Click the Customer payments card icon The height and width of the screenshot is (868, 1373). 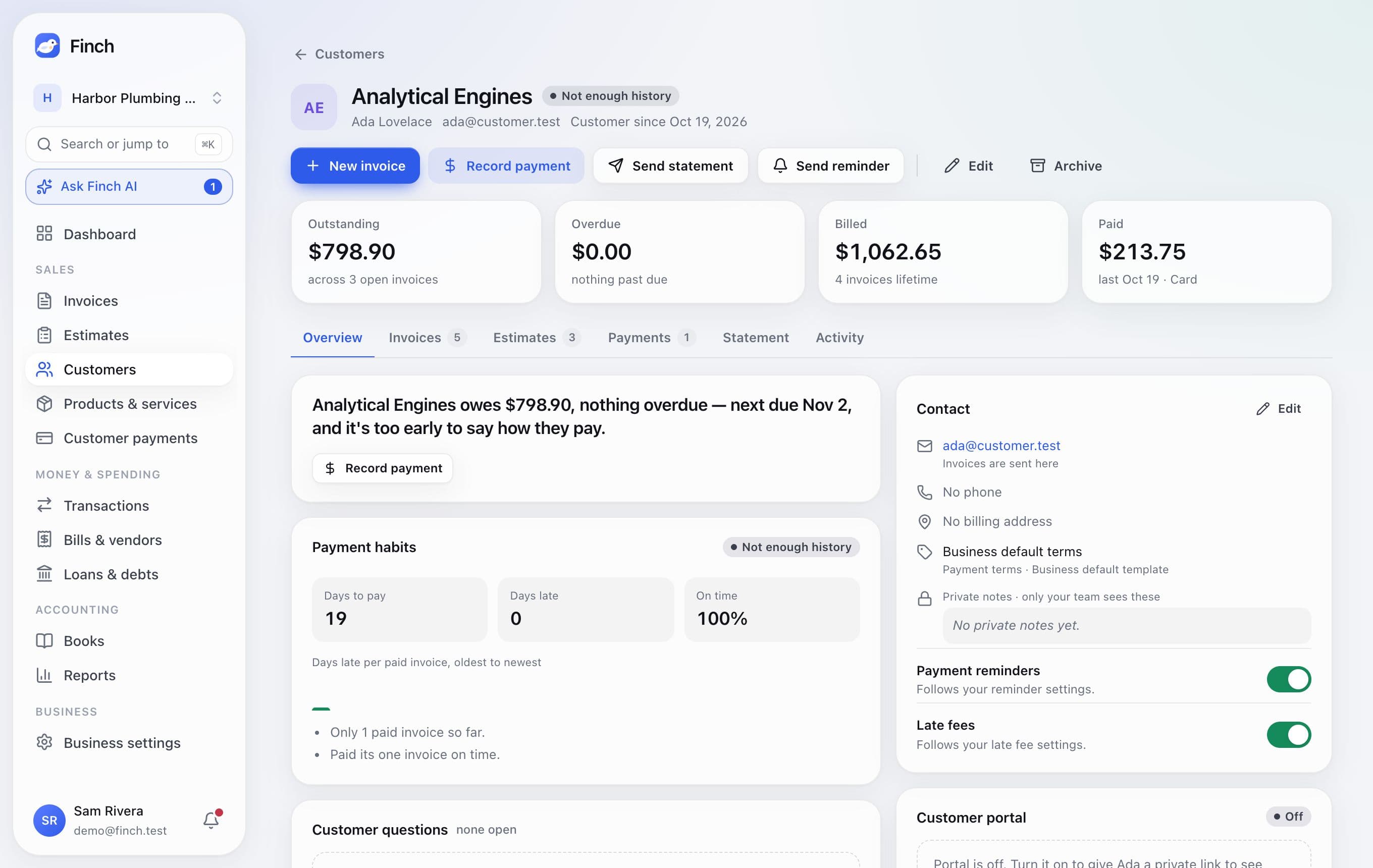pyautogui.click(x=44, y=438)
